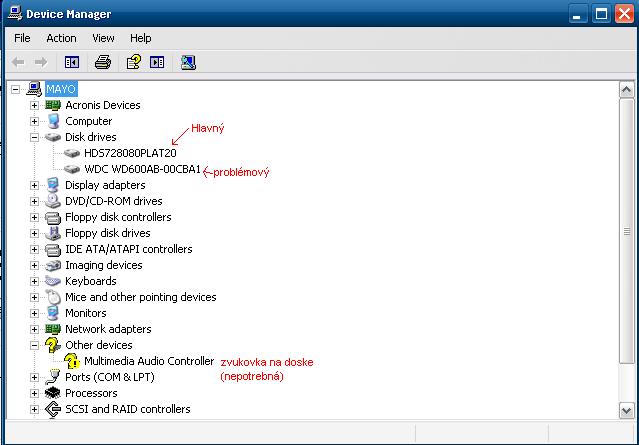
Task: Open the File menu
Action: tap(22, 38)
